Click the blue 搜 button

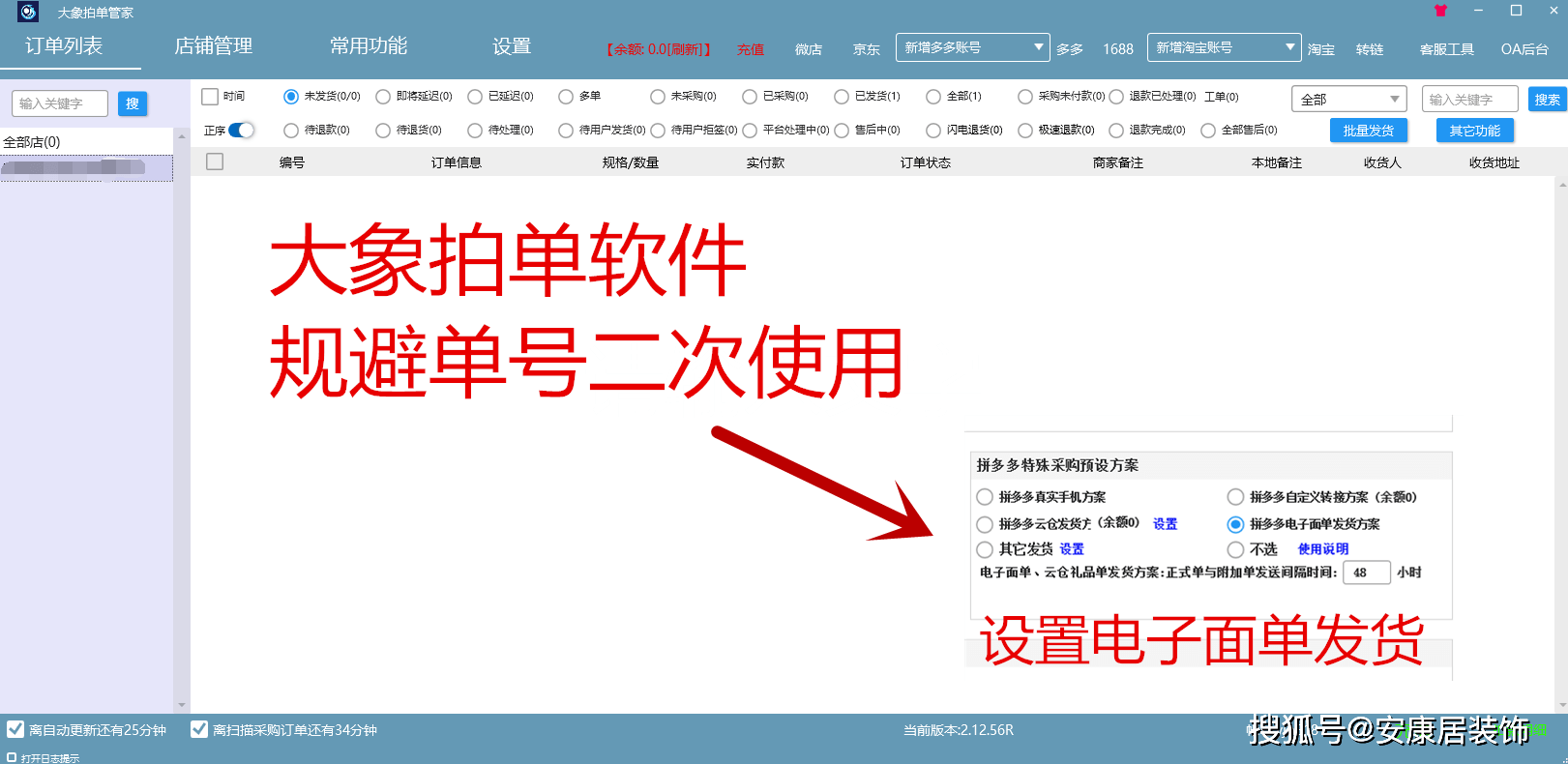(133, 103)
